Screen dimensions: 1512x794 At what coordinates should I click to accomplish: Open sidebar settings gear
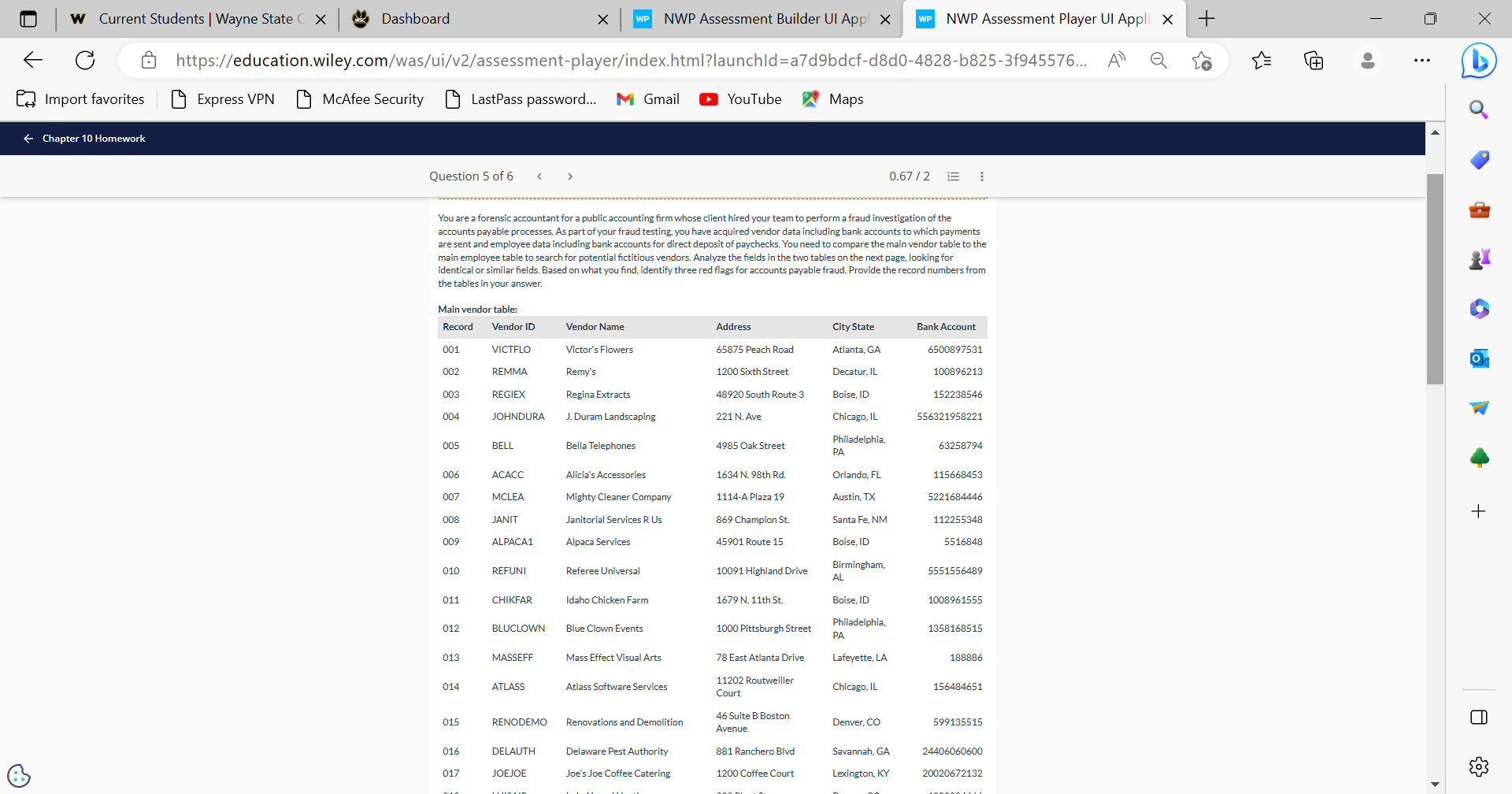coord(1479,766)
